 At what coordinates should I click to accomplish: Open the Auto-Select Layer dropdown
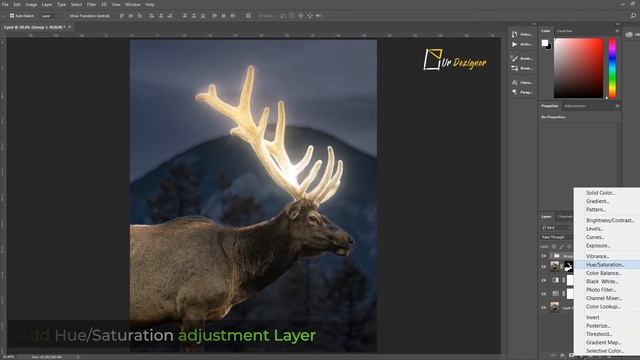click(49, 16)
